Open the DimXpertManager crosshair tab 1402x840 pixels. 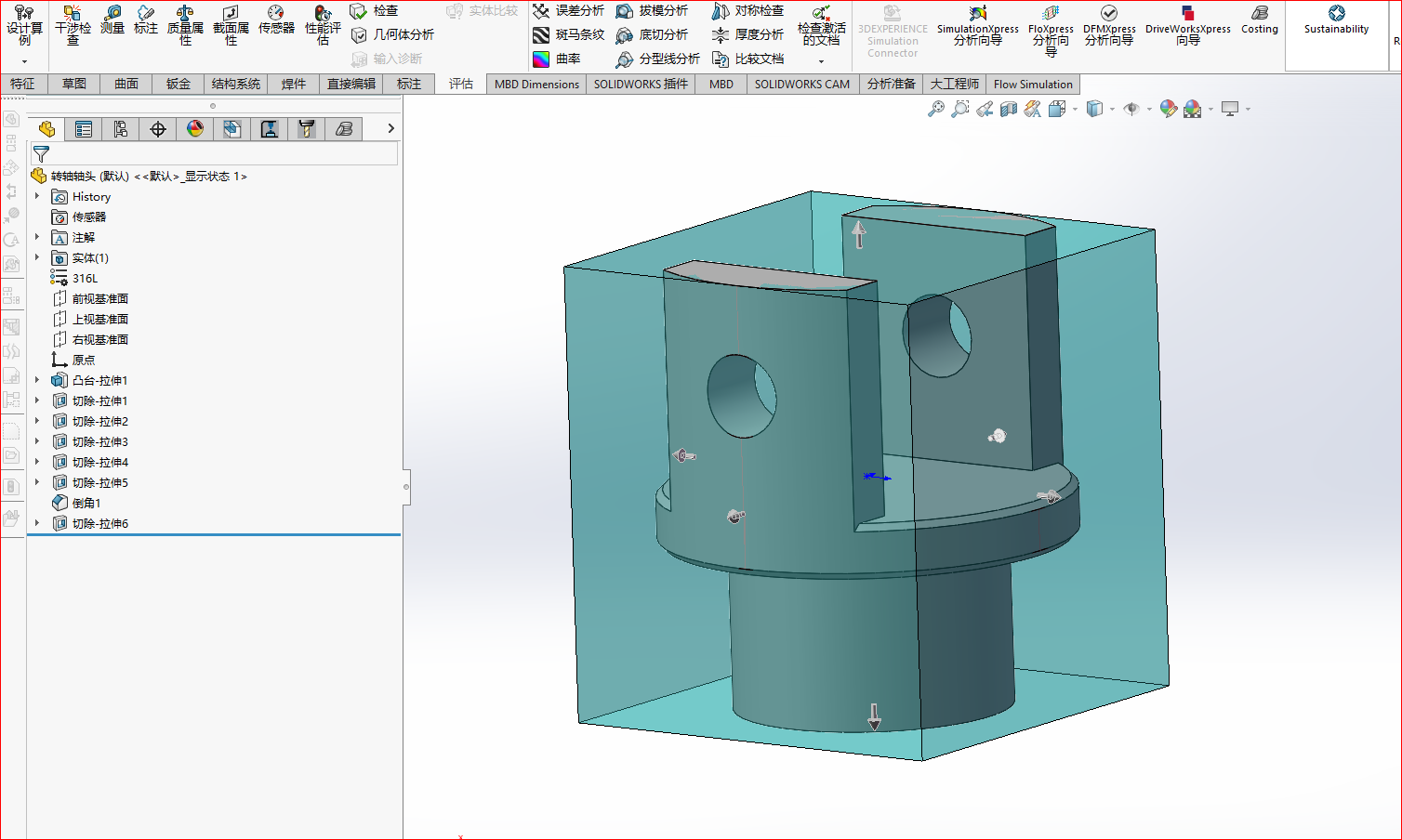tap(158, 129)
